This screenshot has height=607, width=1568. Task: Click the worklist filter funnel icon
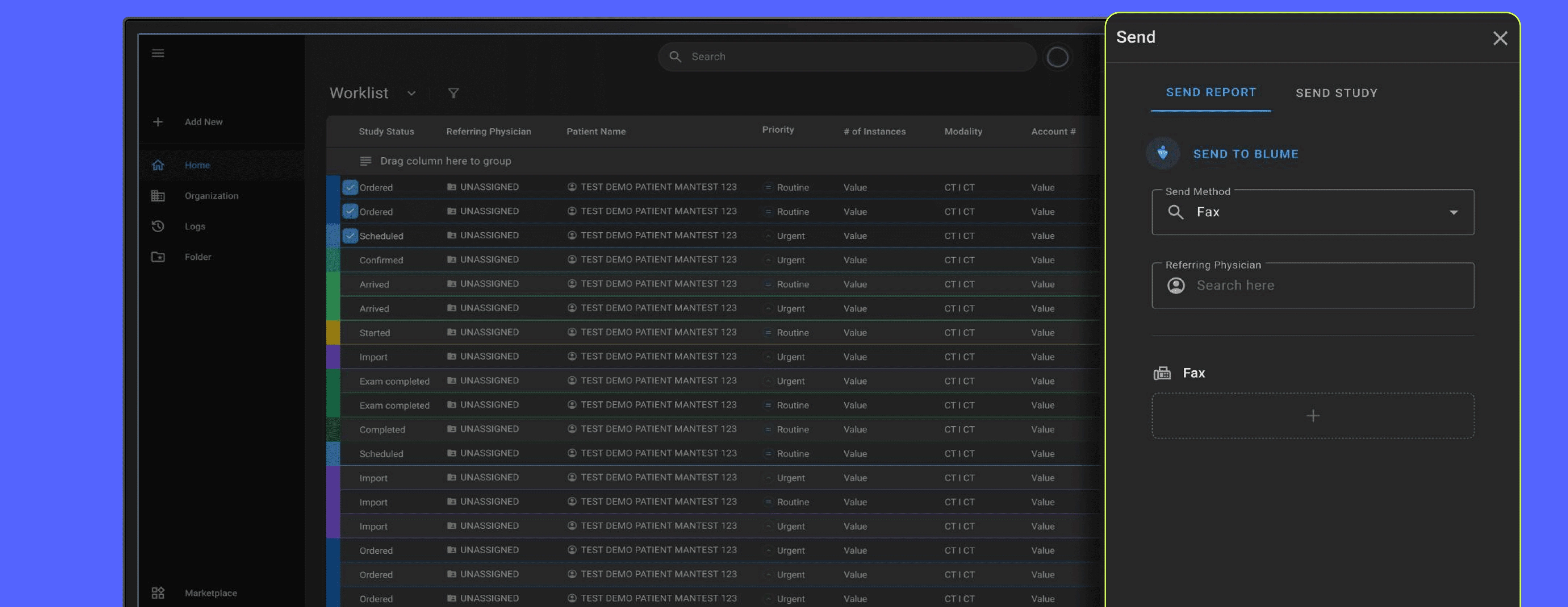coord(453,93)
